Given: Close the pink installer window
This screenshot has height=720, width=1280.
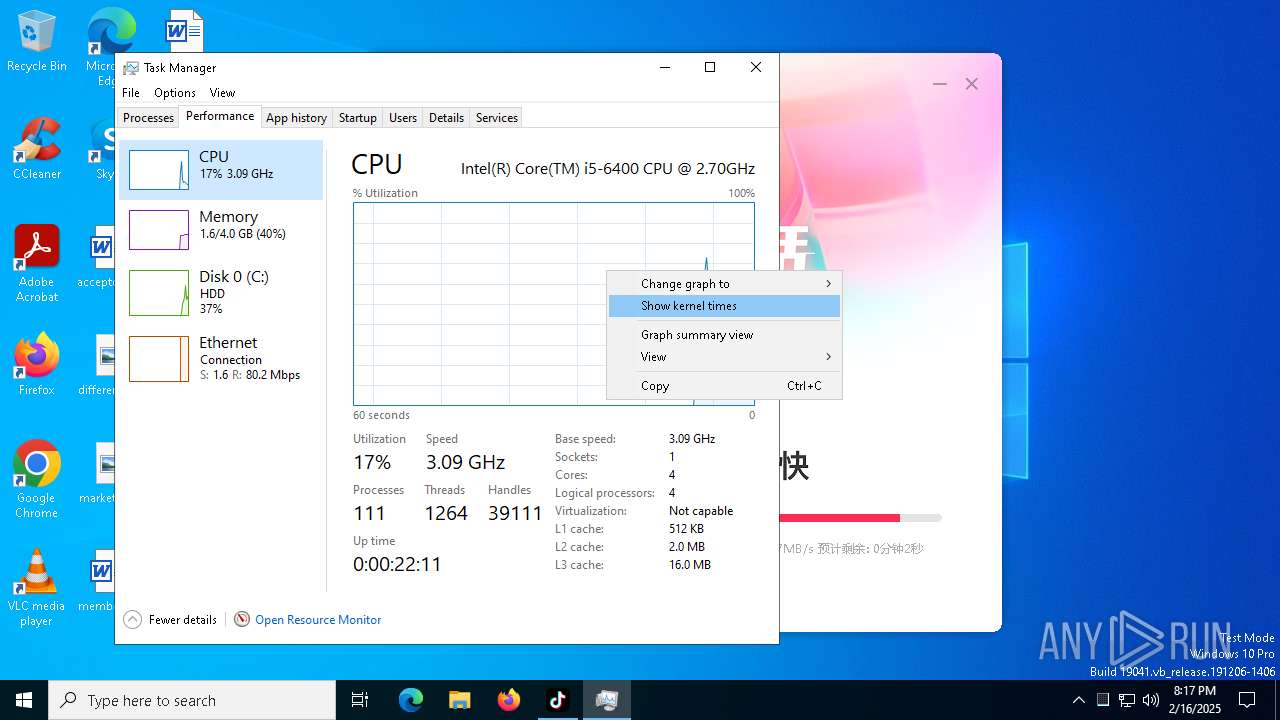Looking at the screenshot, I should coord(972,84).
